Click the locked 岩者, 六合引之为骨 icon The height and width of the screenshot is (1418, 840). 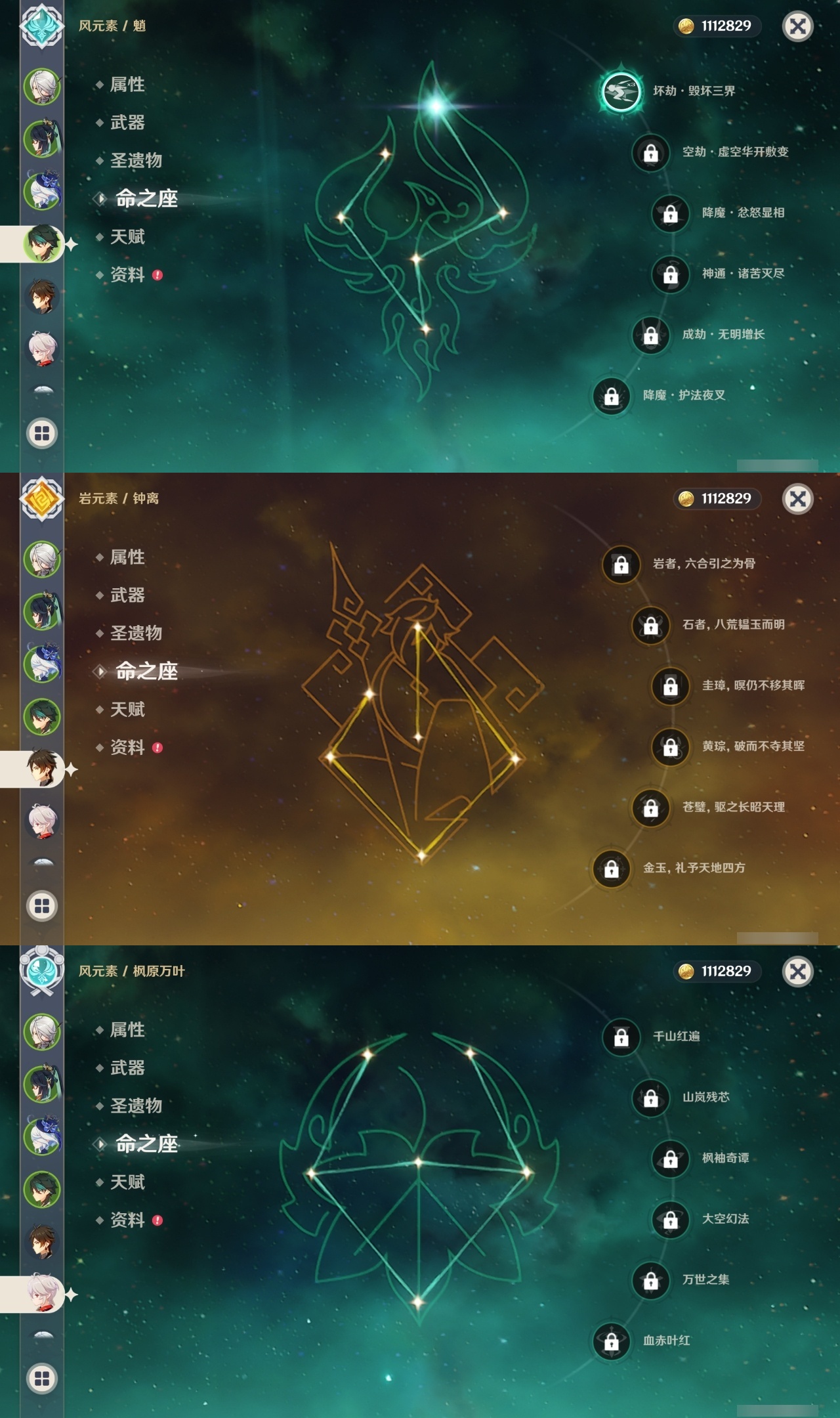click(621, 564)
